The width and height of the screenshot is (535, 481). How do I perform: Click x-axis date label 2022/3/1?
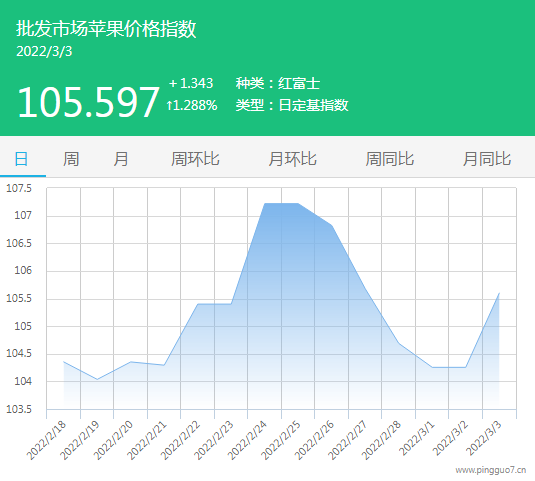[417, 438]
